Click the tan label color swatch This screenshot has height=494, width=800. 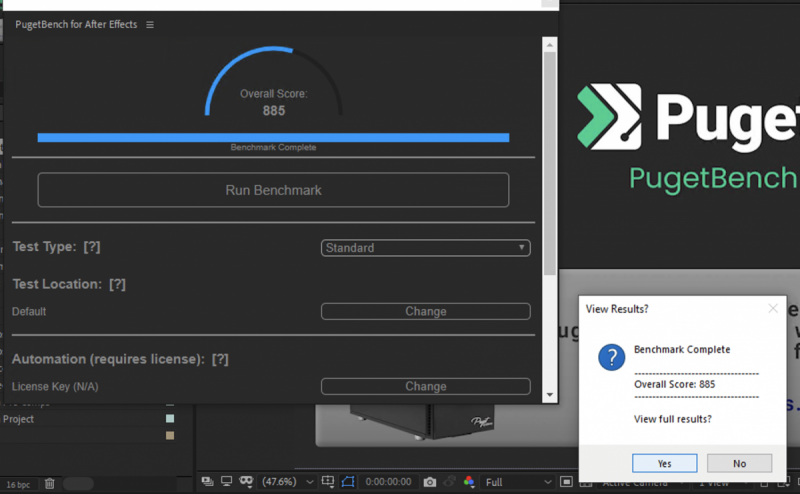(170, 435)
